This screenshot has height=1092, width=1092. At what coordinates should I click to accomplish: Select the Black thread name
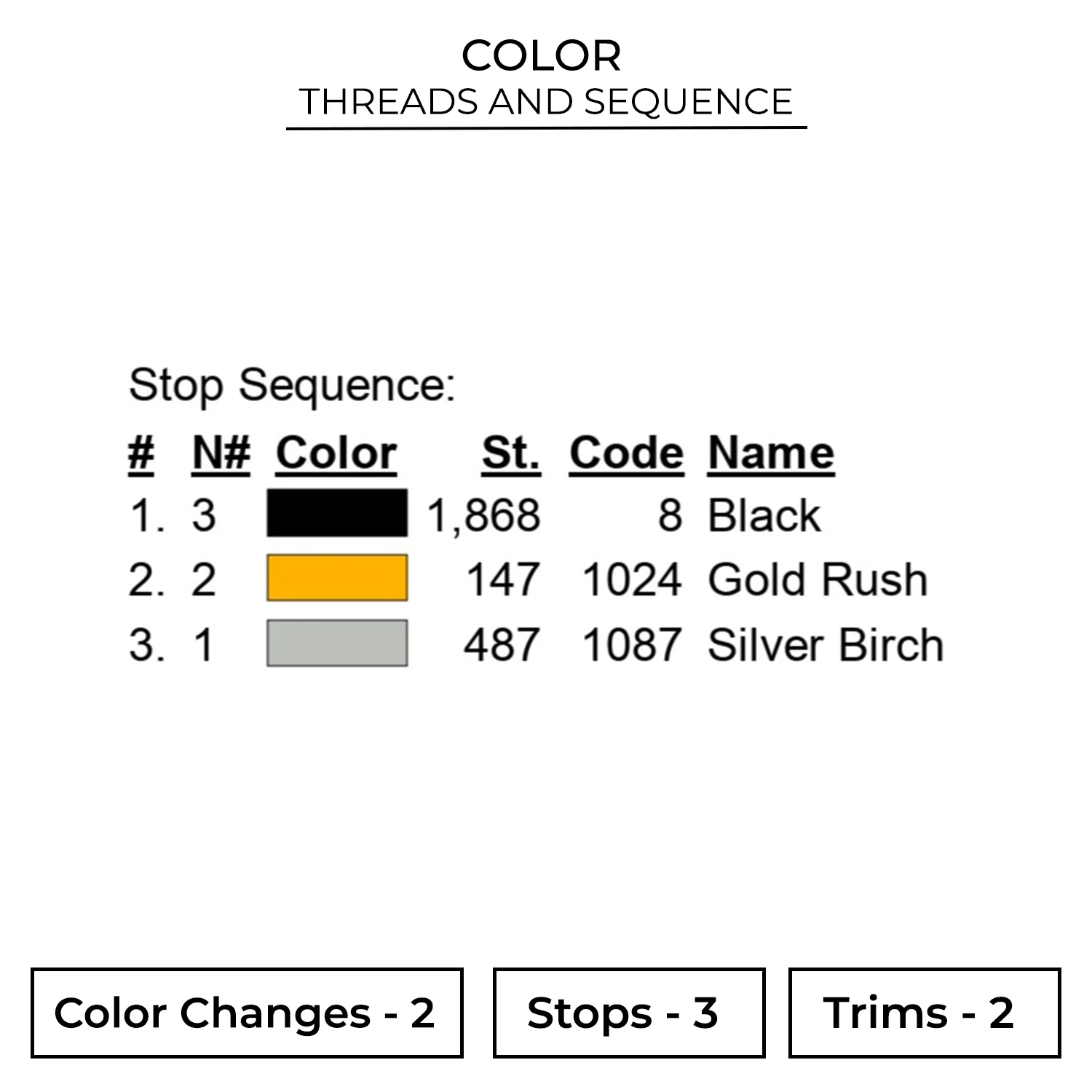764,516
